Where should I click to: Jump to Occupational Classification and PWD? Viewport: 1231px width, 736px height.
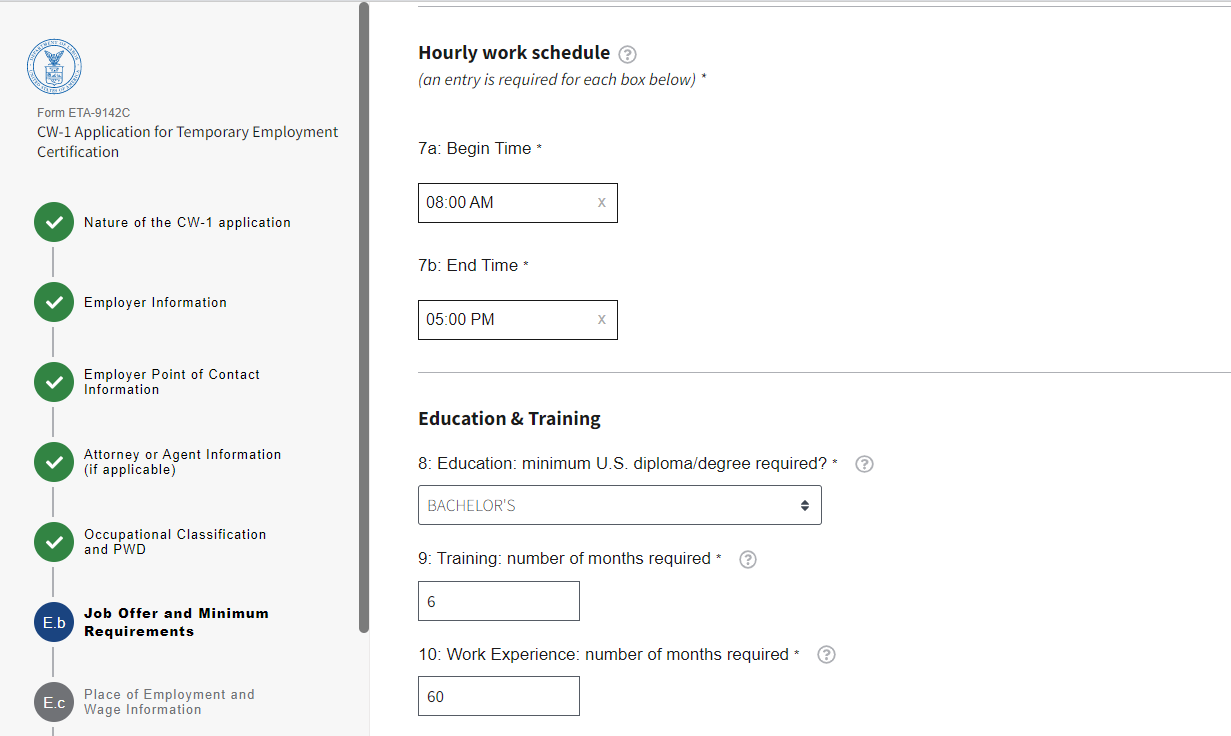(175, 542)
